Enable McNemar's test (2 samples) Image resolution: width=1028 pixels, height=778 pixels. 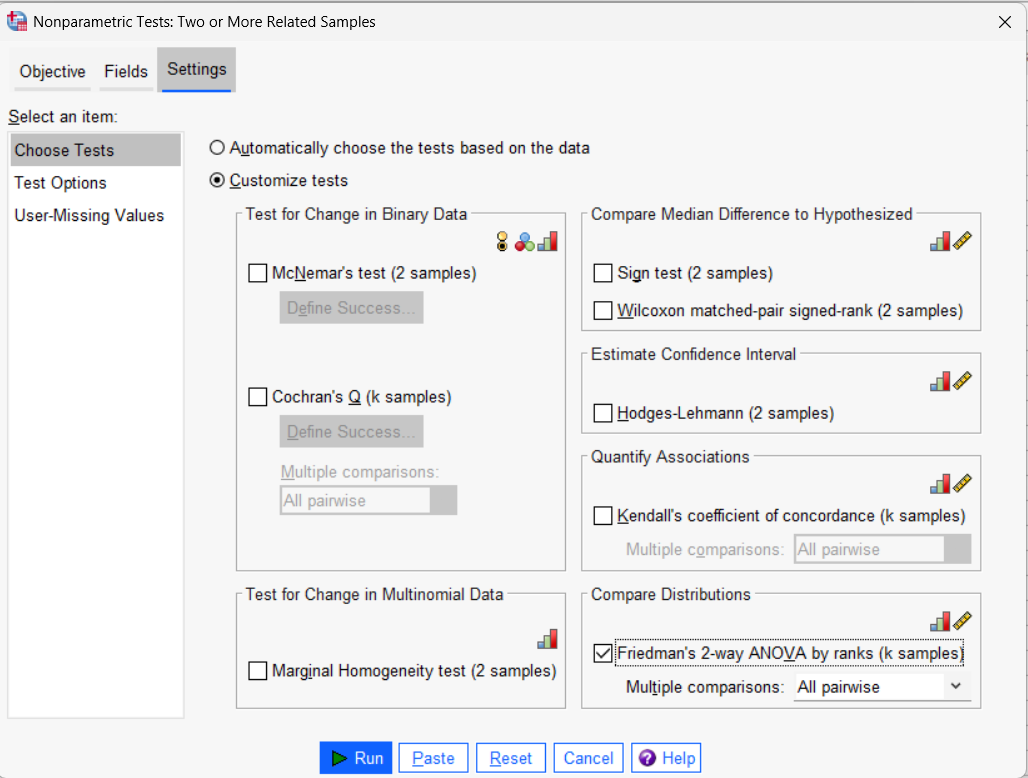click(x=256, y=273)
